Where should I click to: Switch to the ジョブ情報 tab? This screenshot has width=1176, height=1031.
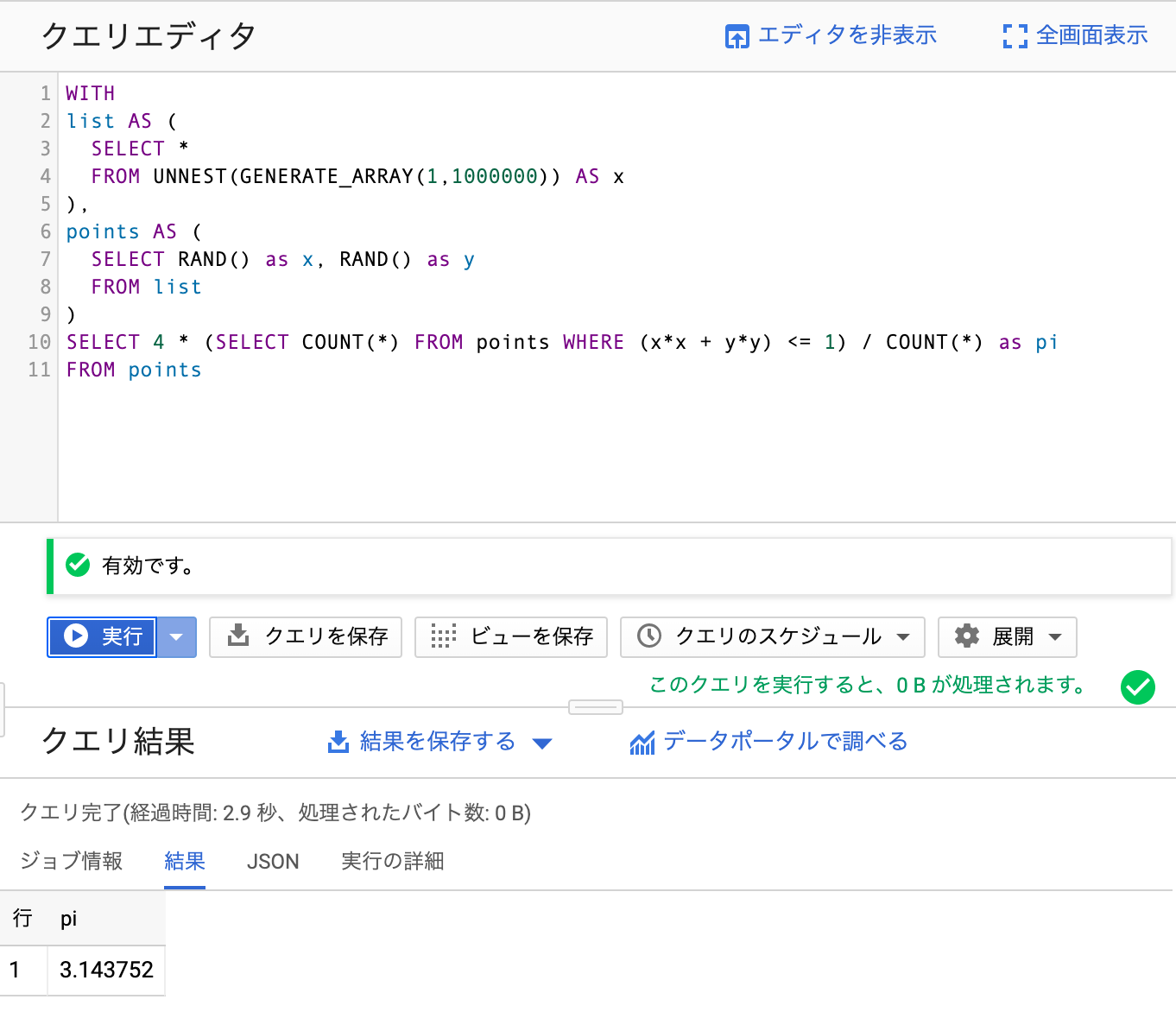(x=71, y=861)
